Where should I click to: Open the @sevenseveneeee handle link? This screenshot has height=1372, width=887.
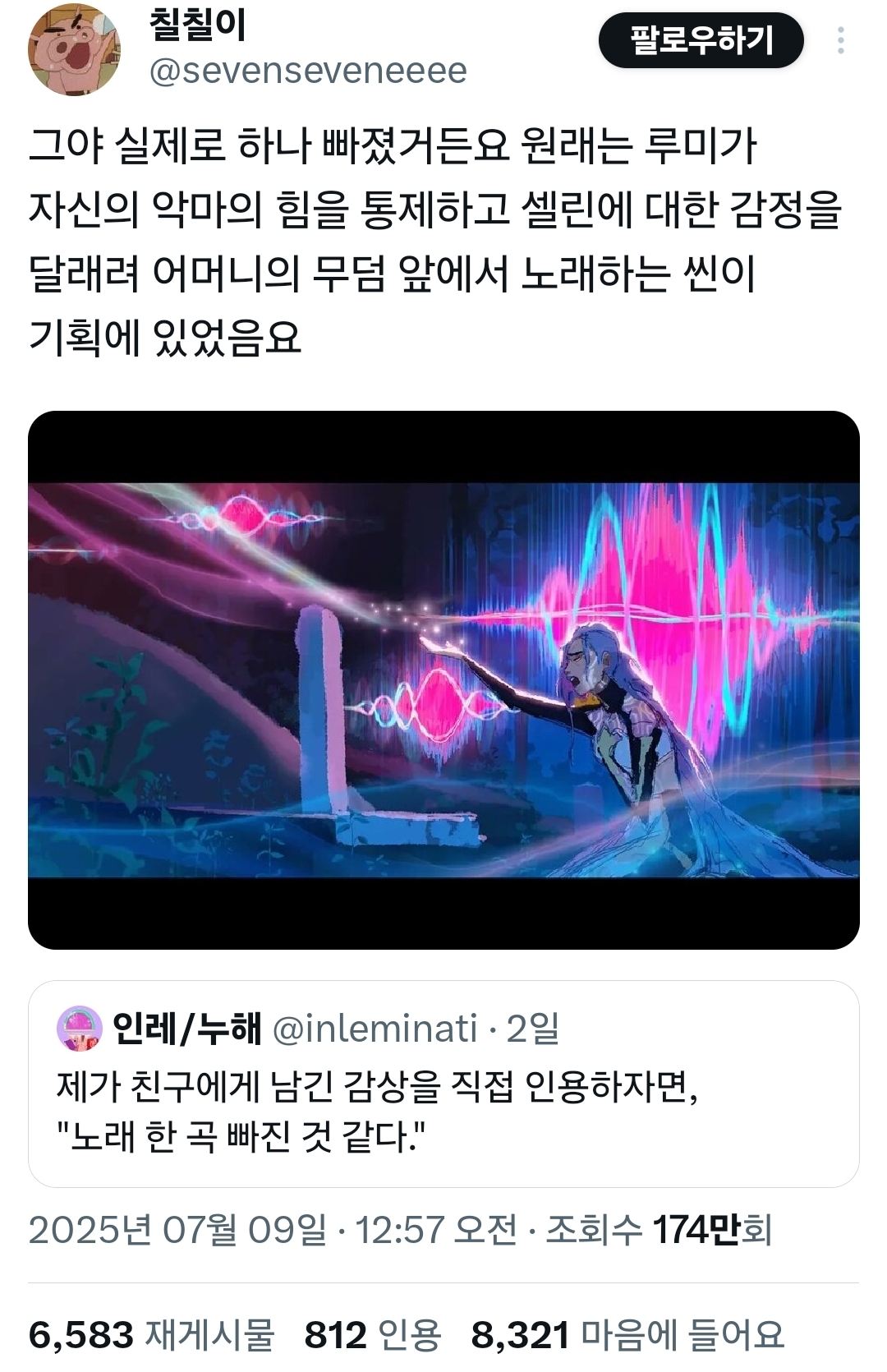pyautogui.click(x=308, y=71)
